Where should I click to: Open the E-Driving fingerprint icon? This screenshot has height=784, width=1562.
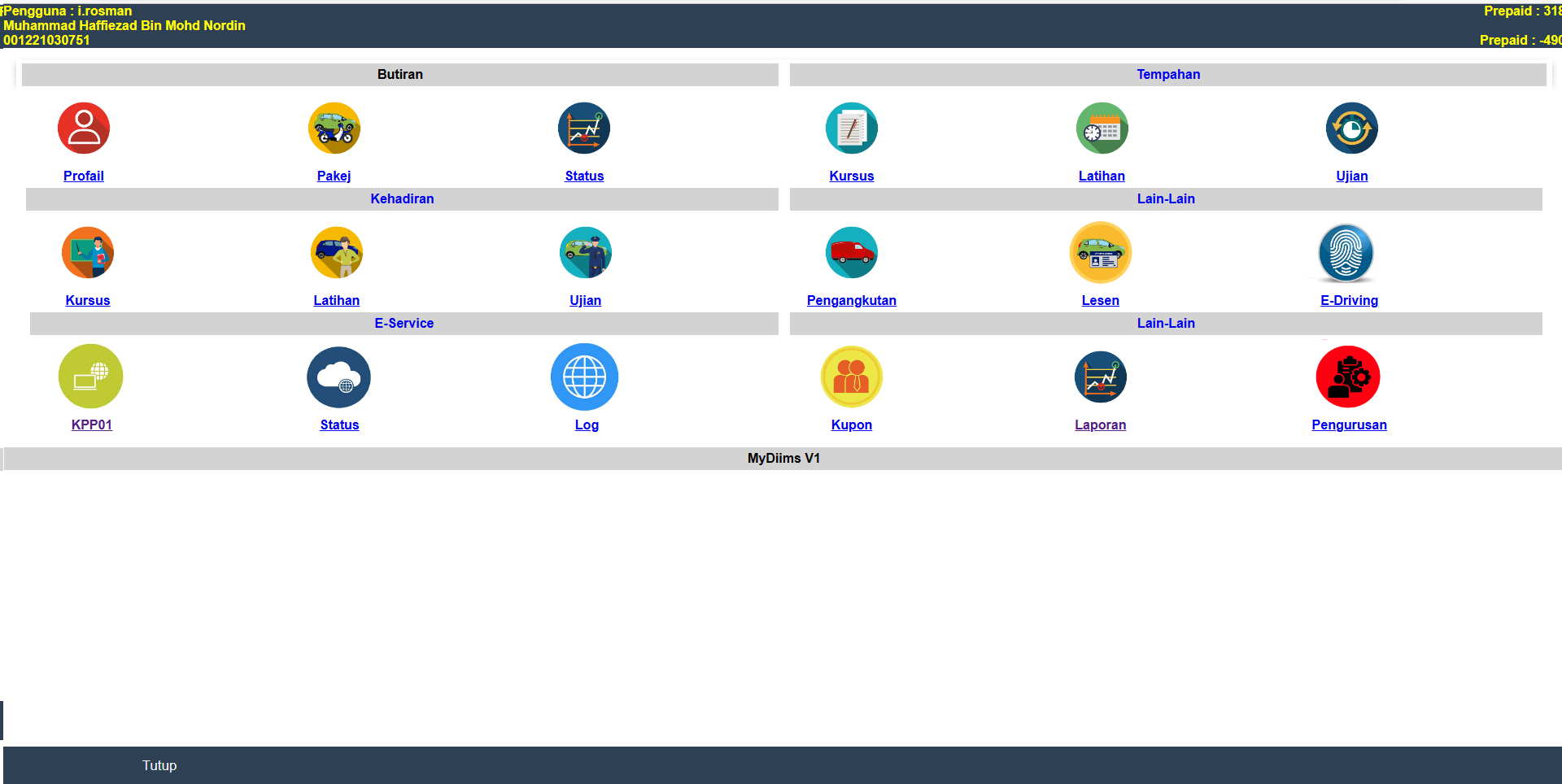point(1346,253)
